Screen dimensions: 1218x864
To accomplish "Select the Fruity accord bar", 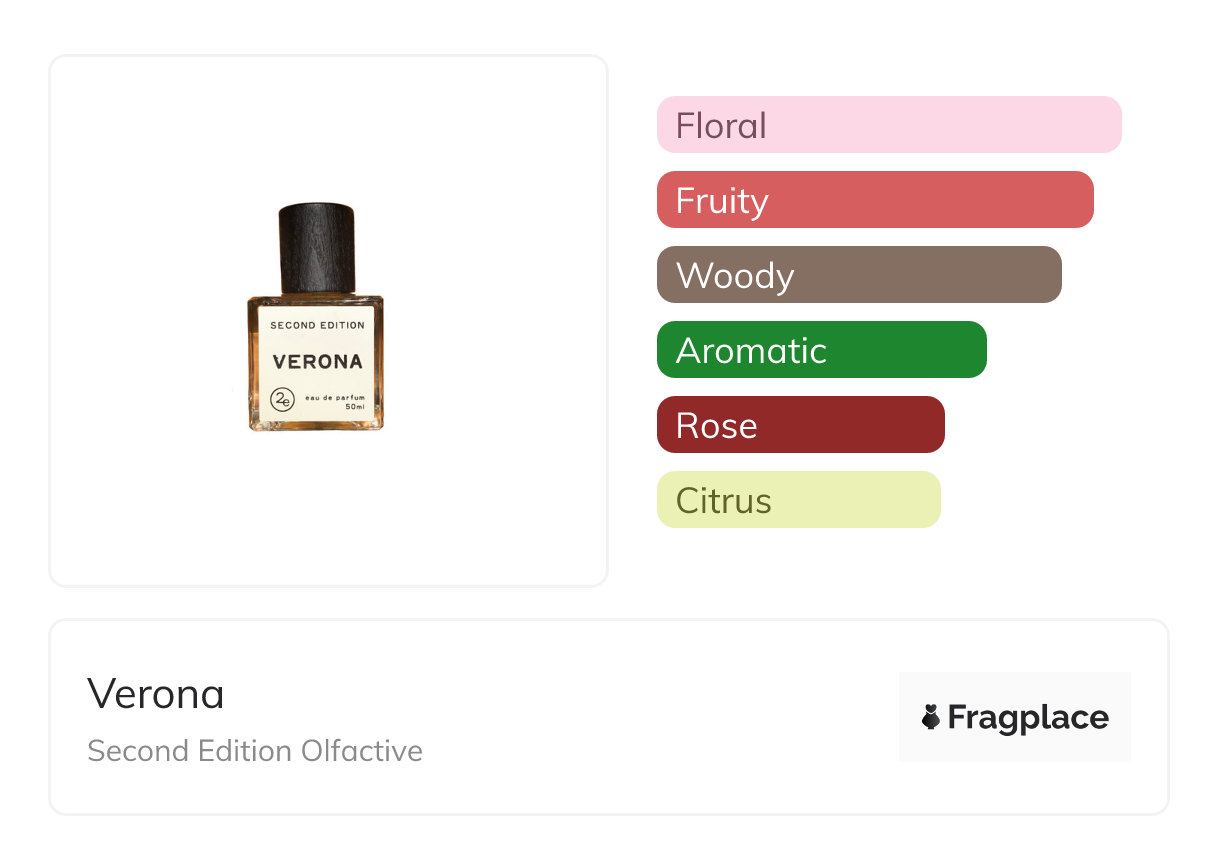I will pyautogui.click(x=875, y=200).
